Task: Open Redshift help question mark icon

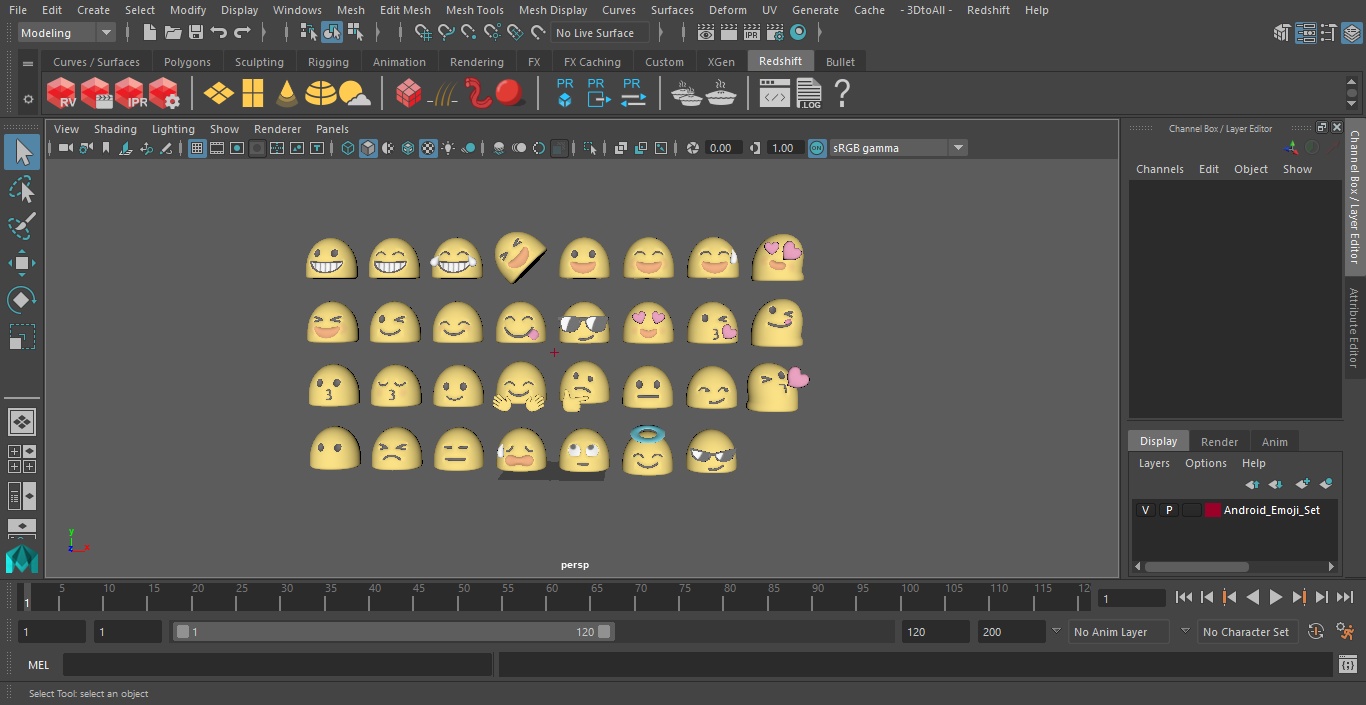Action: click(x=842, y=94)
